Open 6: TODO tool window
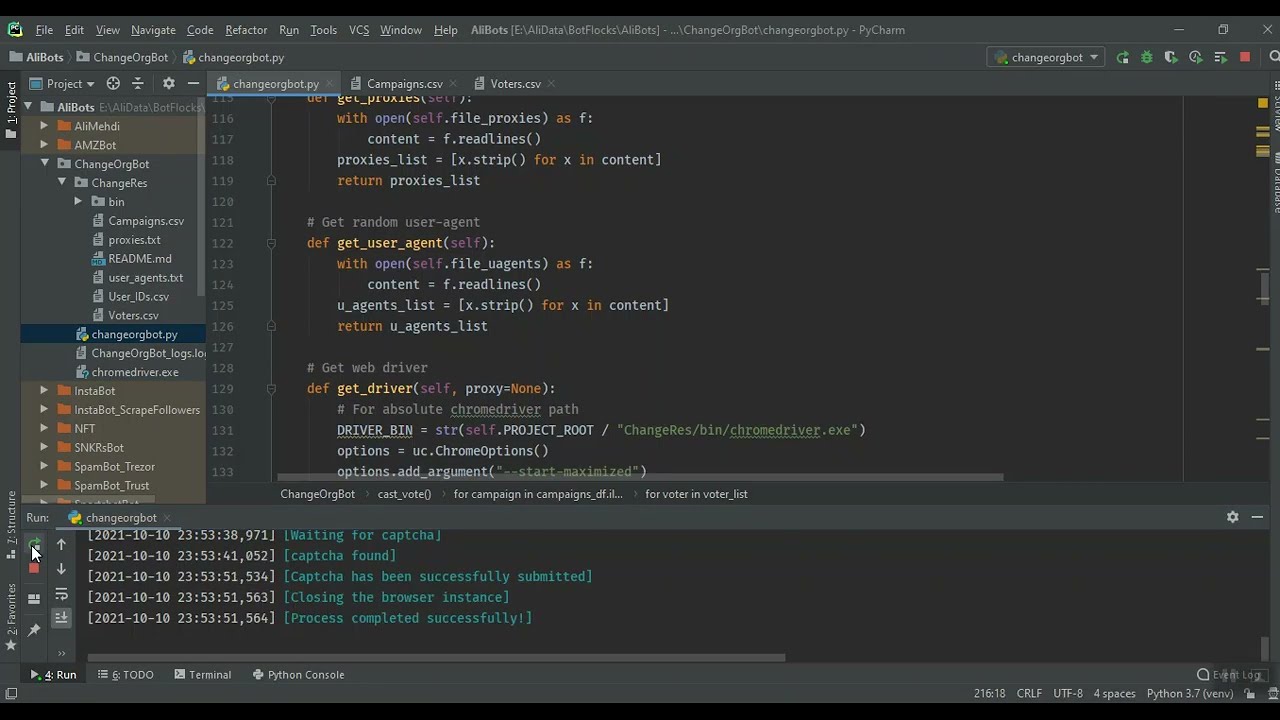Screen dimensions: 1280x720 point(126,675)
